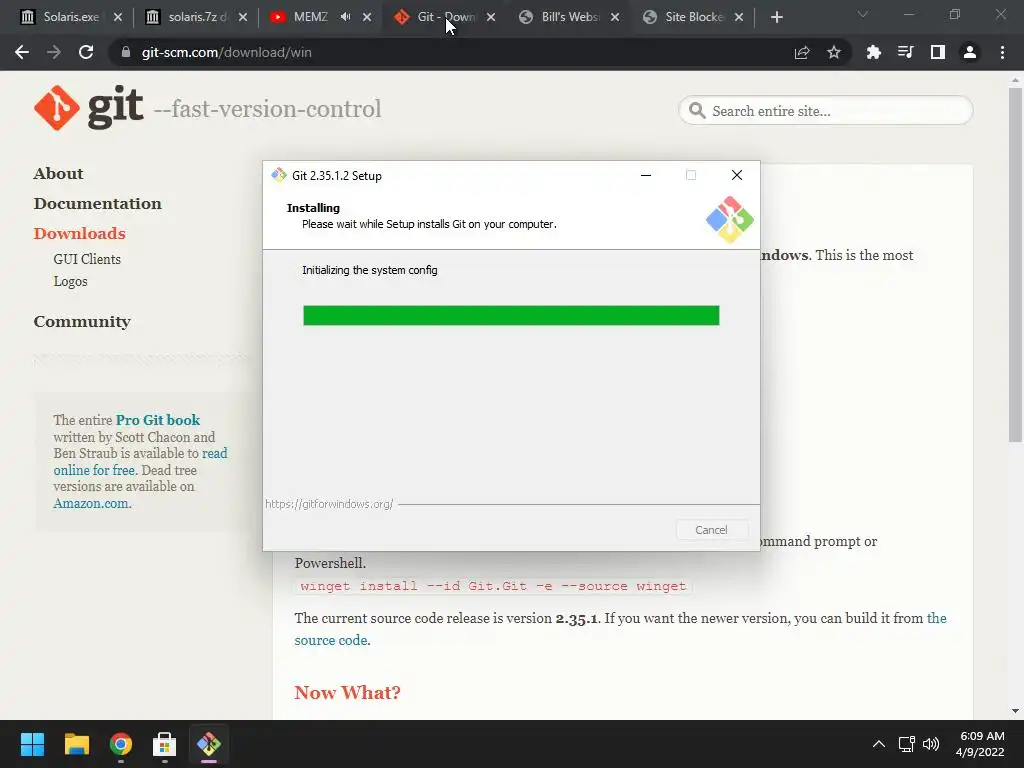Viewport: 1024px width, 768px height.
Task: Cancel the Git setup installation
Action: tap(711, 530)
